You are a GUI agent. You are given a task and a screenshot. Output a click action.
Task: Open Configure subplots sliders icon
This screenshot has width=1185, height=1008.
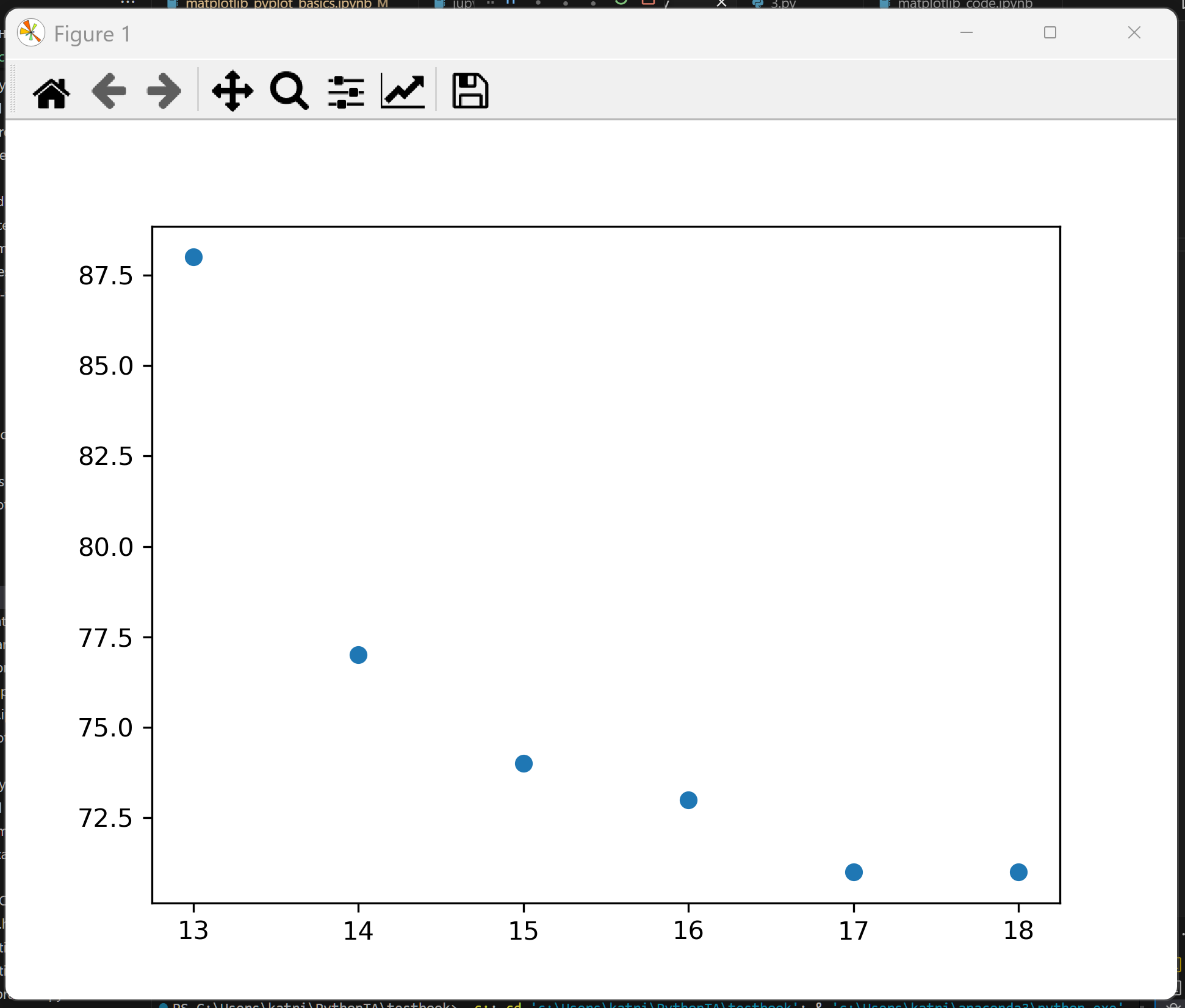pyautogui.click(x=346, y=92)
